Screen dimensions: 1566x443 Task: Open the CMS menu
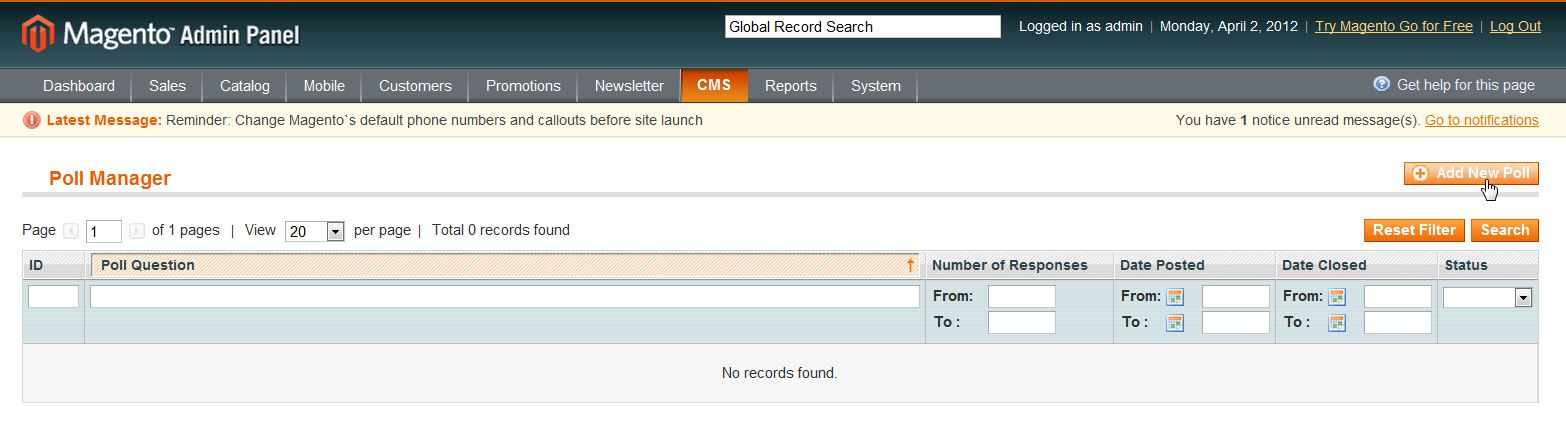click(x=714, y=85)
